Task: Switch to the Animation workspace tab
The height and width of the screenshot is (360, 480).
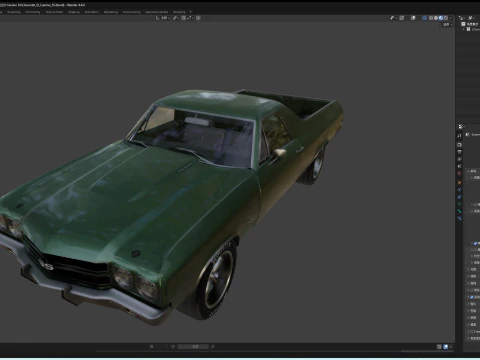Action: coord(92,12)
